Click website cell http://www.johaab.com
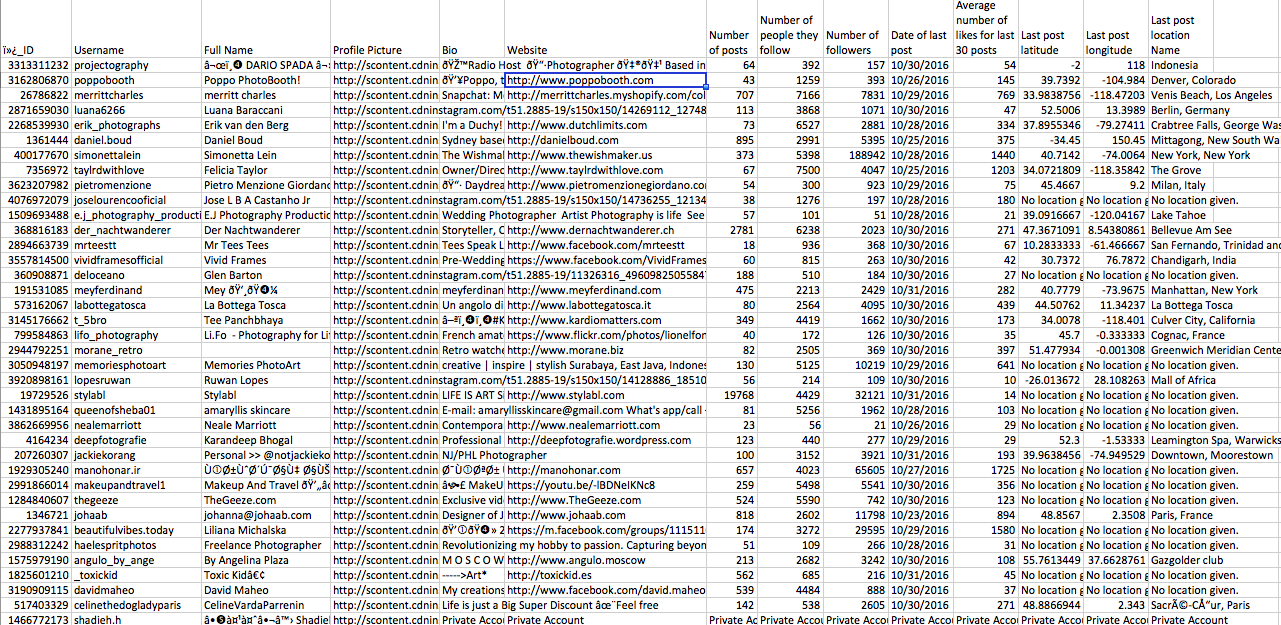This screenshot has height=625, width=1281. 605,515
